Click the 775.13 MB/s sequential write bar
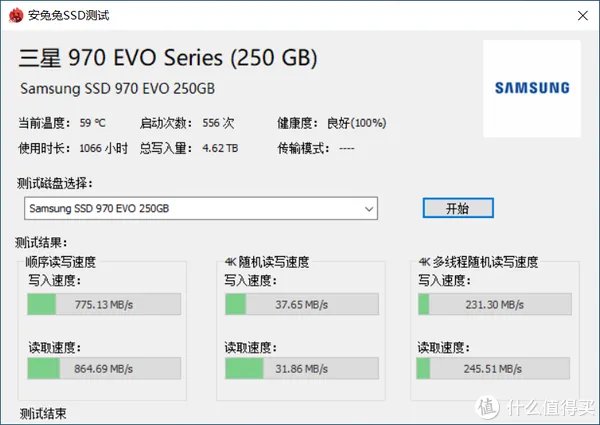The image size is (600, 425). [103, 304]
